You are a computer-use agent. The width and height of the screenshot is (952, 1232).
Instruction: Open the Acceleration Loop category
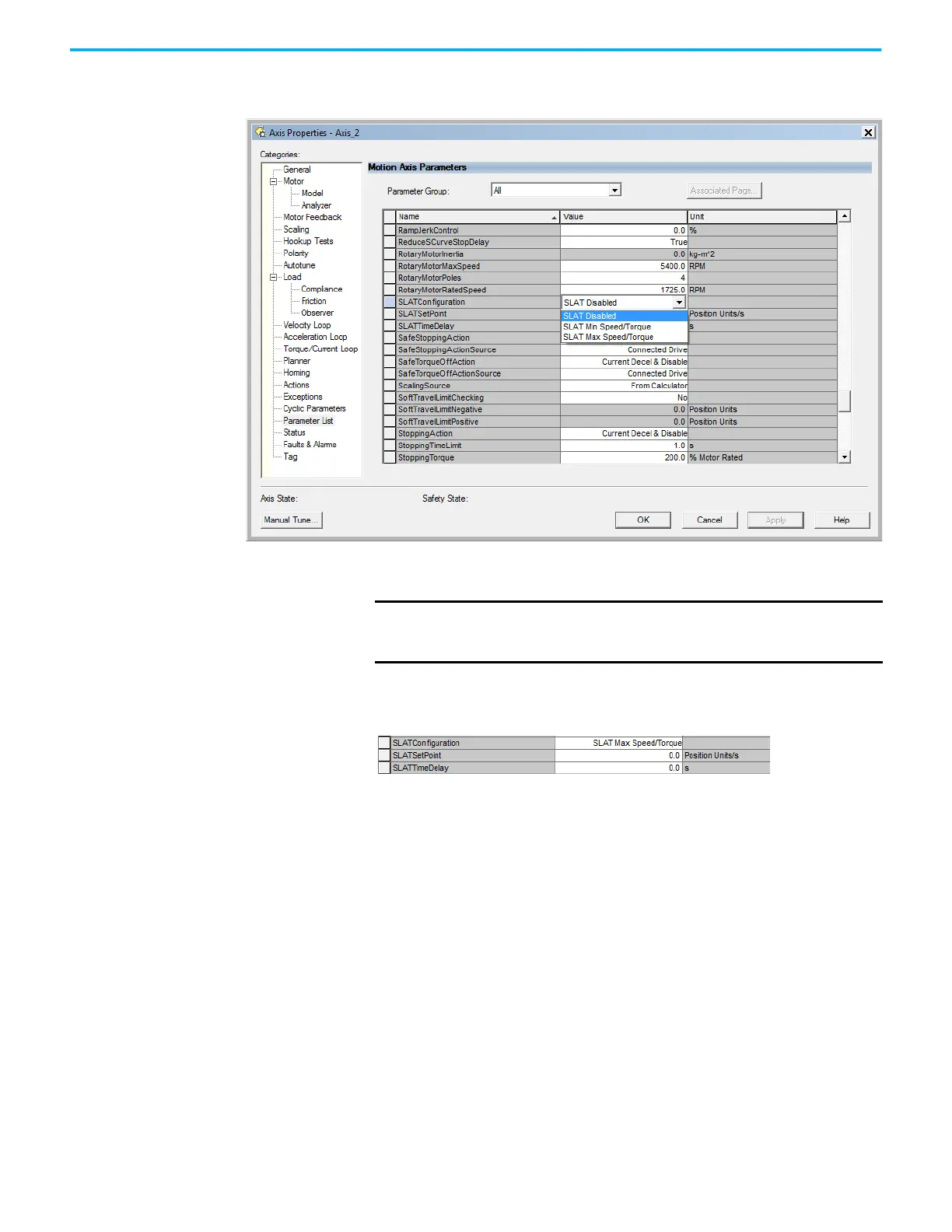pos(315,337)
